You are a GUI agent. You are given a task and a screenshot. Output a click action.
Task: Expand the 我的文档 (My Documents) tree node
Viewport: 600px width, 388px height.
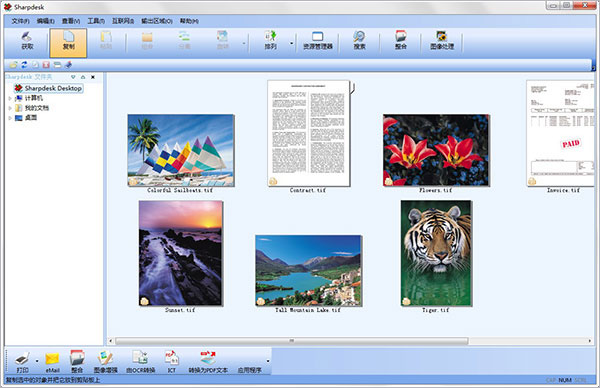pos(10,108)
